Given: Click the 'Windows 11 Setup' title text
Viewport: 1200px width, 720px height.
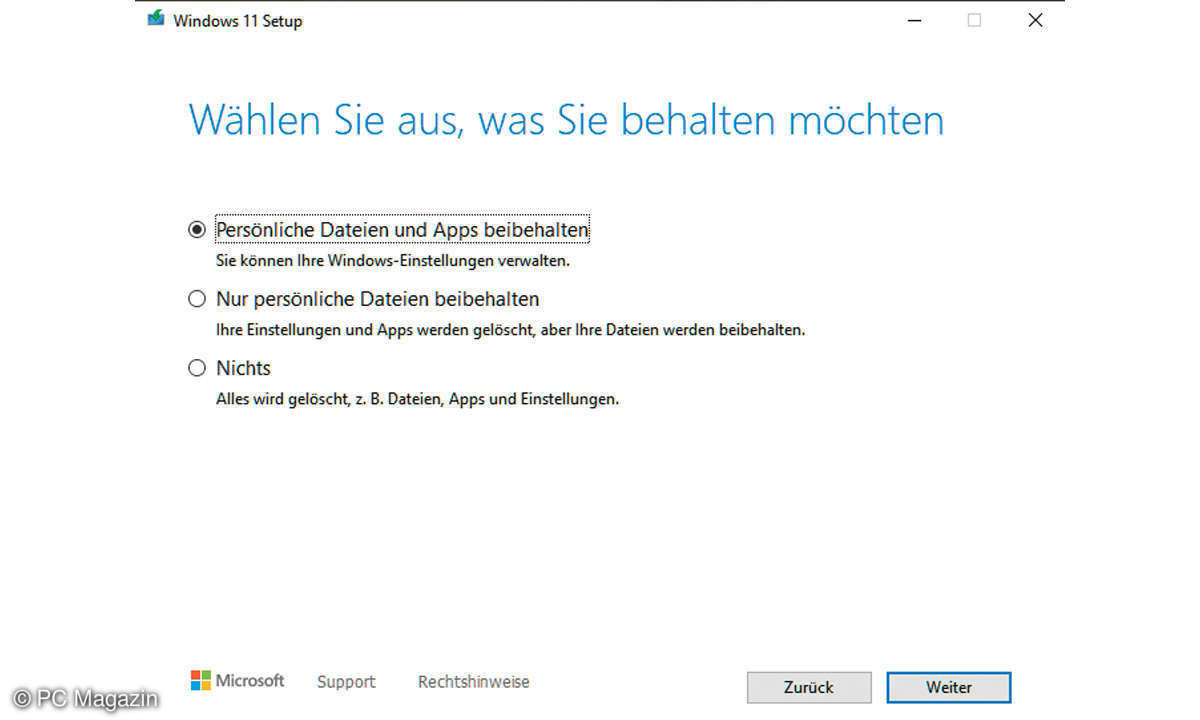Looking at the screenshot, I should [237, 20].
